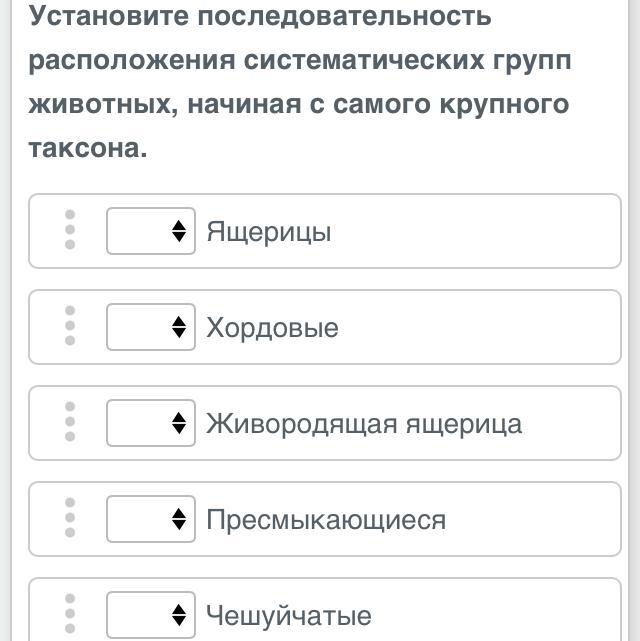Image resolution: width=640 pixels, height=641 pixels.
Task: Click the up-down arrows in the Пресмыкающиеся selector
Action: tap(179, 519)
